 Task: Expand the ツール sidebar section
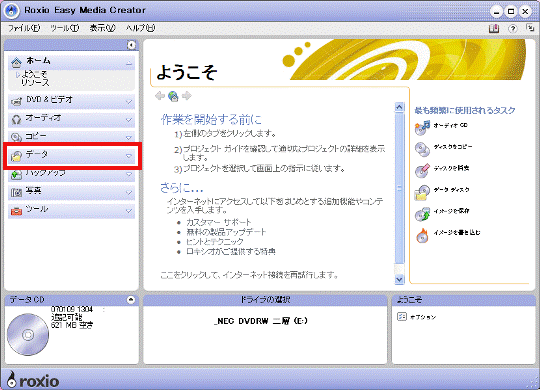pos(129,211)
